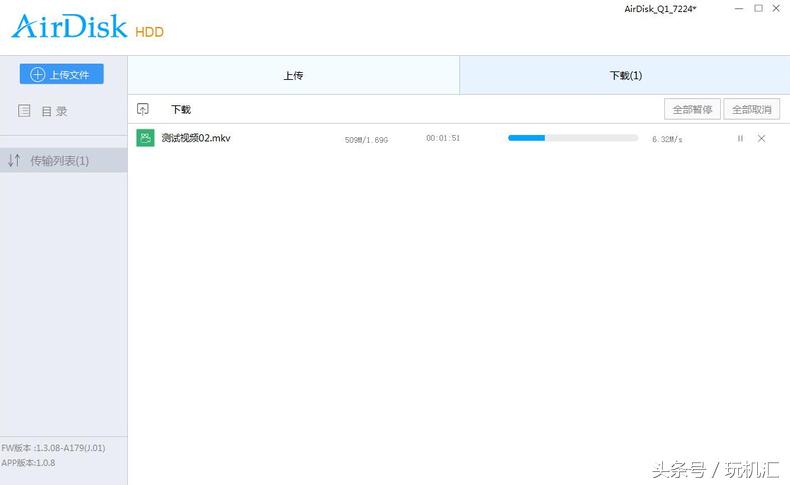Click the 00:01:51 remaining time
Image resolution: width=790 pixels, height=485 pixels.
(443, 138)
